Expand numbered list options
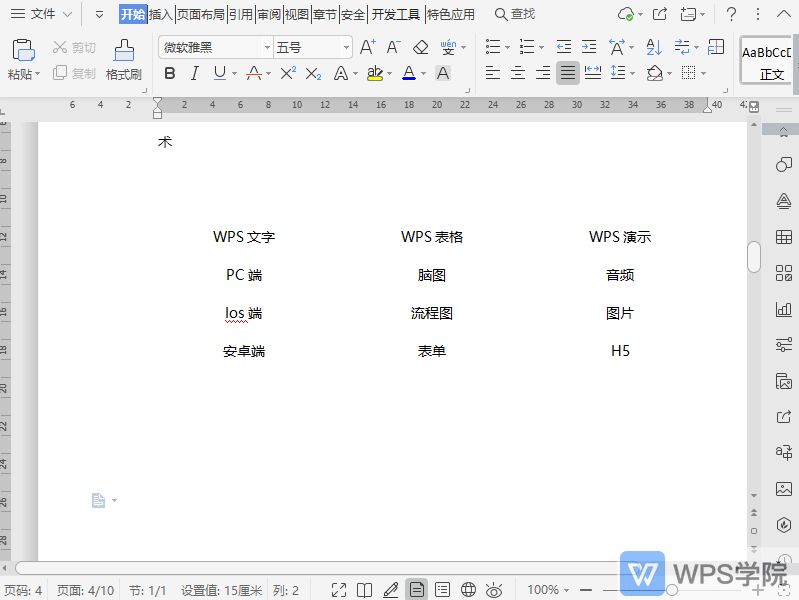The width and height of the screenshot is (799, 600). point(541,47)
